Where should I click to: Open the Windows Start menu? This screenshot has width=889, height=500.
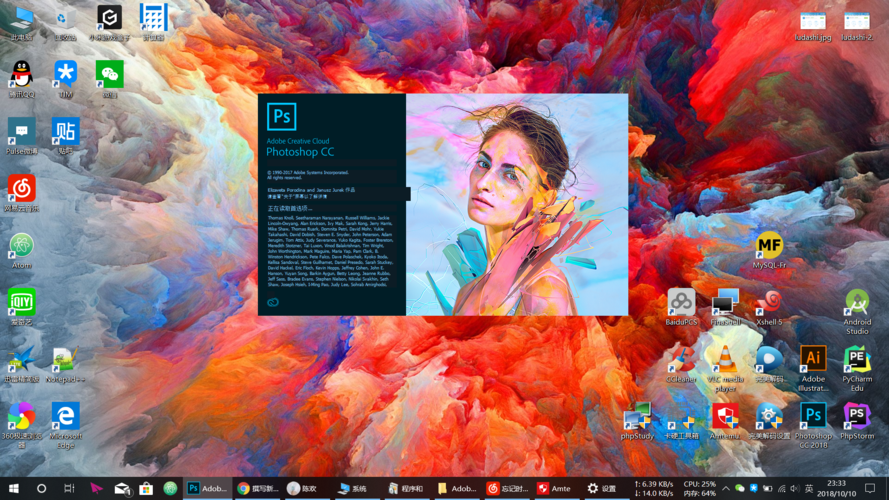coord(14,488)
